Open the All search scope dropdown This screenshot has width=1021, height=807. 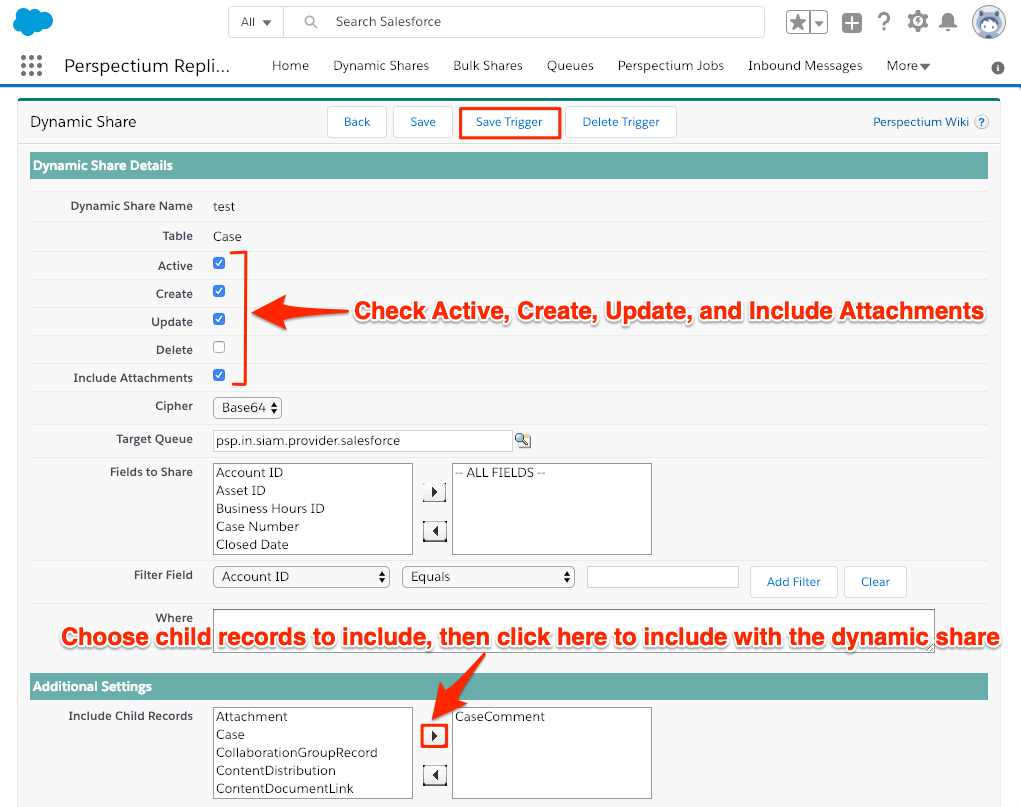click(x=256, y=22)
